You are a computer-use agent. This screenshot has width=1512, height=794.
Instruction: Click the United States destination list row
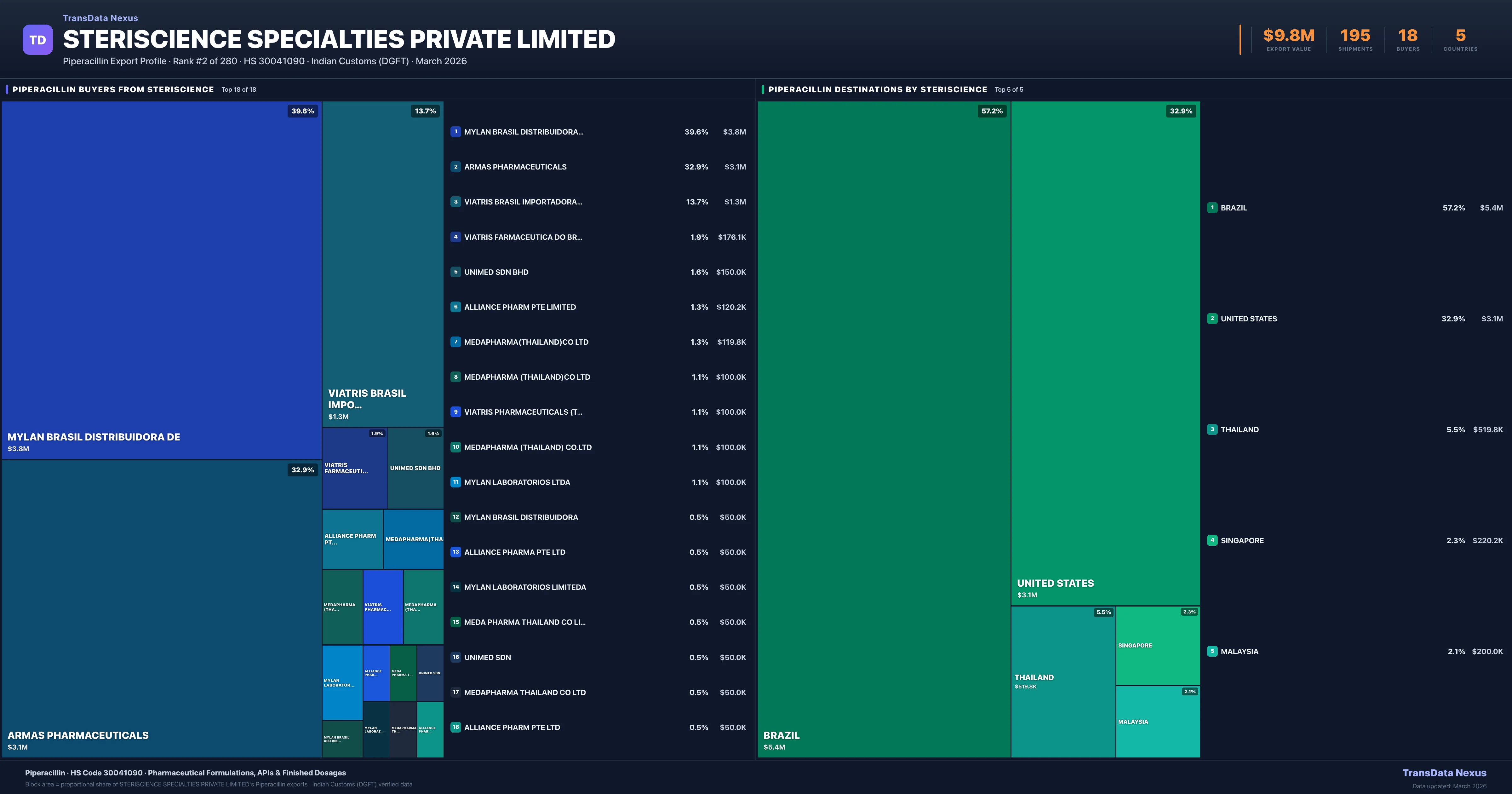pos(1248,319)
